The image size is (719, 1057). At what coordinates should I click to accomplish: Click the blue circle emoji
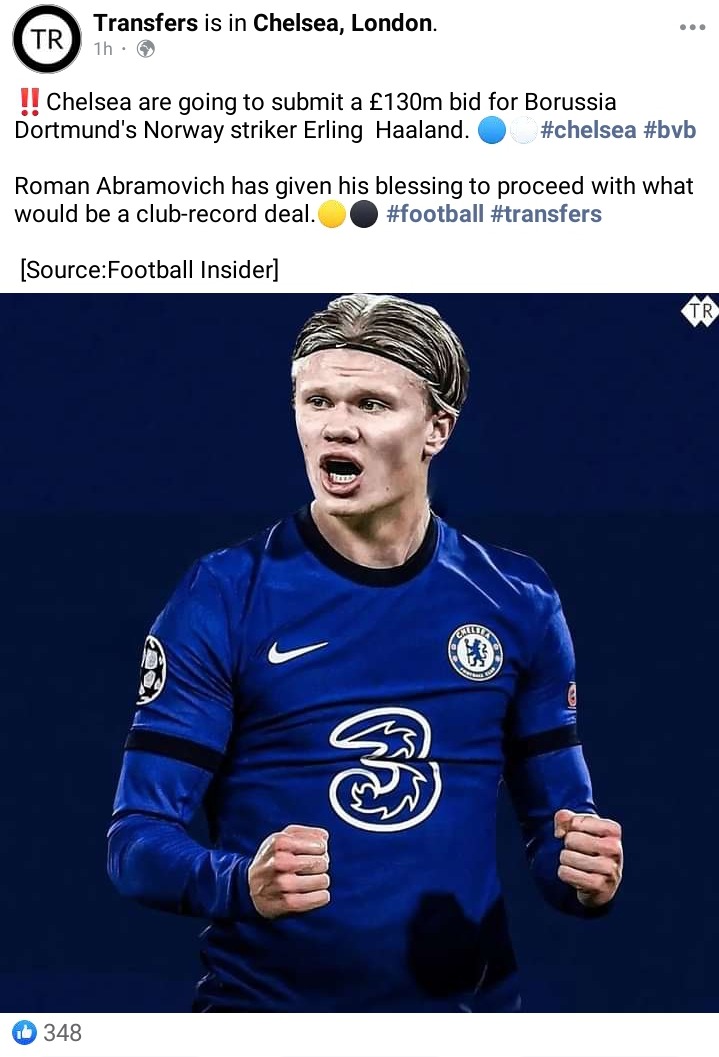pos(492,130)
